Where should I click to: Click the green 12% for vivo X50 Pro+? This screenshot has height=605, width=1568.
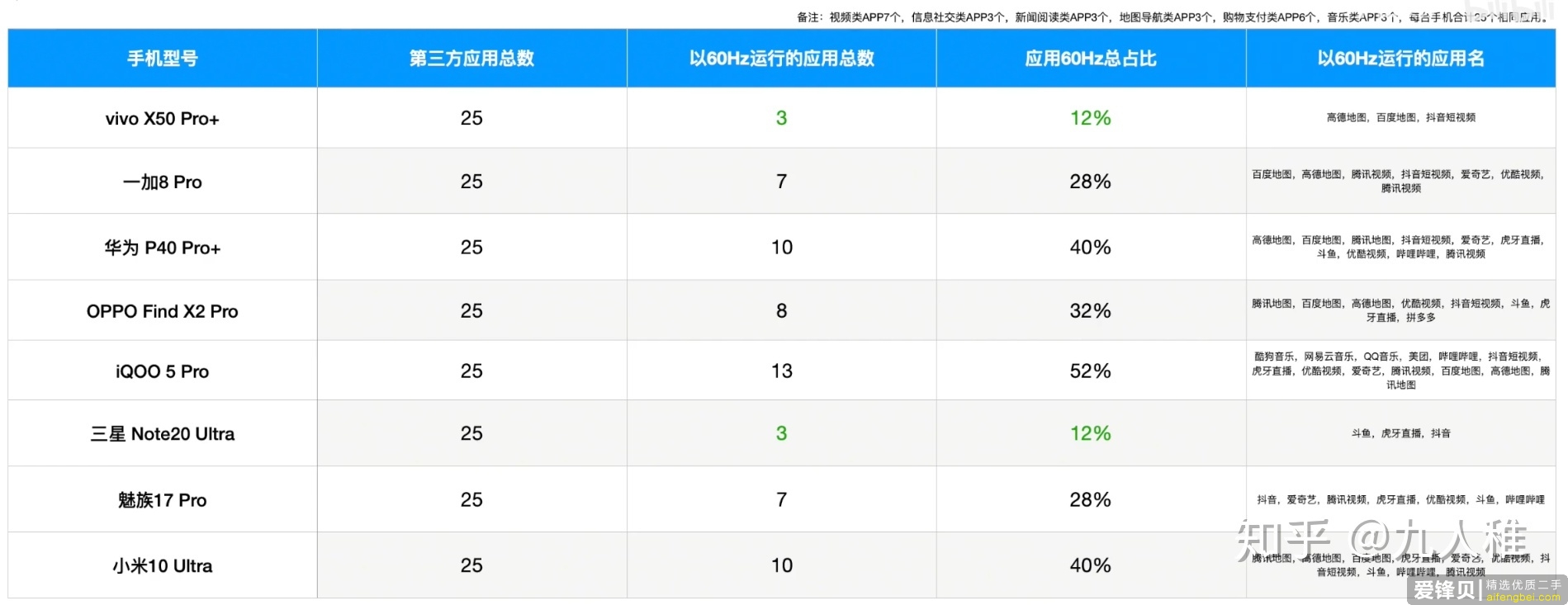(1090, 118)
